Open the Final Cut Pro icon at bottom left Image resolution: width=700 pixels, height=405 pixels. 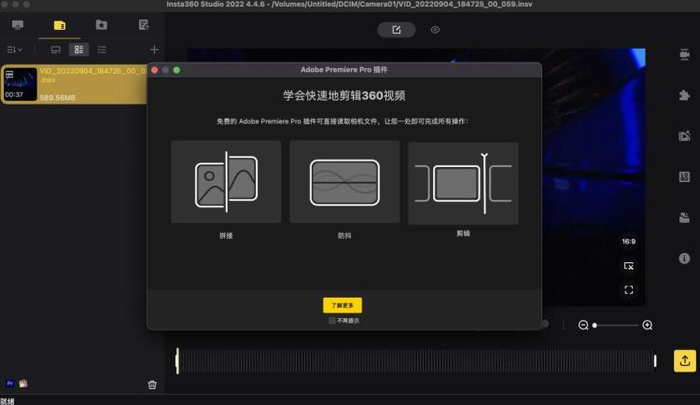point(23,384)
